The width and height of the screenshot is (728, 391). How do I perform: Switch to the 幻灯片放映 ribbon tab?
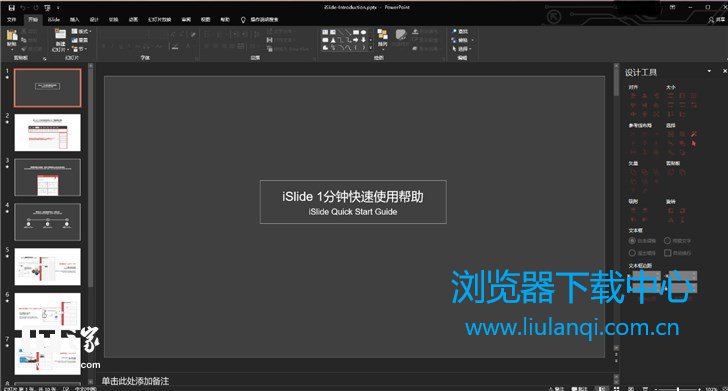tap(160, 20)
